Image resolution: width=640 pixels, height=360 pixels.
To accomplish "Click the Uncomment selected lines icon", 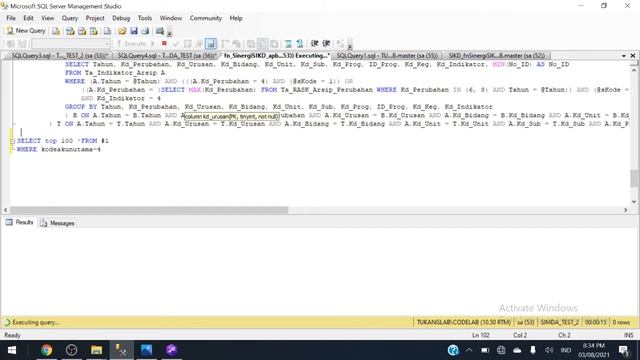I will (300, 44).
